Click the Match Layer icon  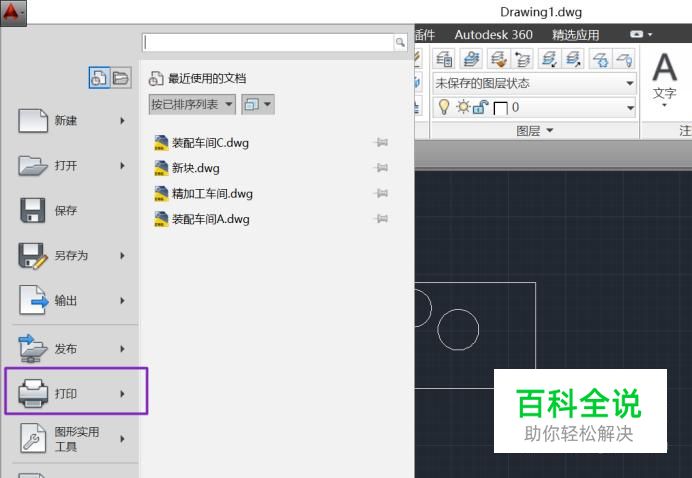498,59
